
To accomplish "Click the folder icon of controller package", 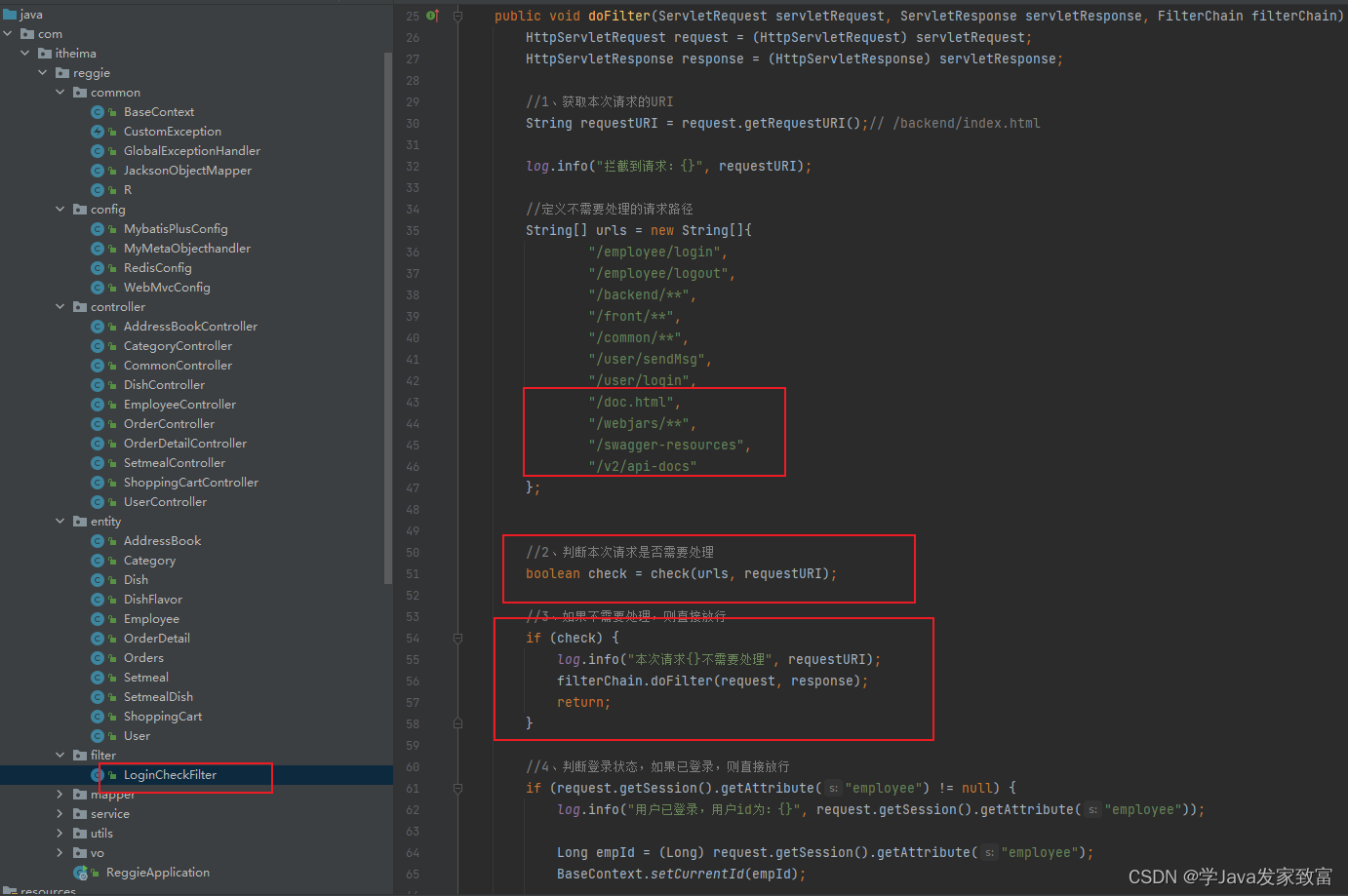I will point(80,307).
